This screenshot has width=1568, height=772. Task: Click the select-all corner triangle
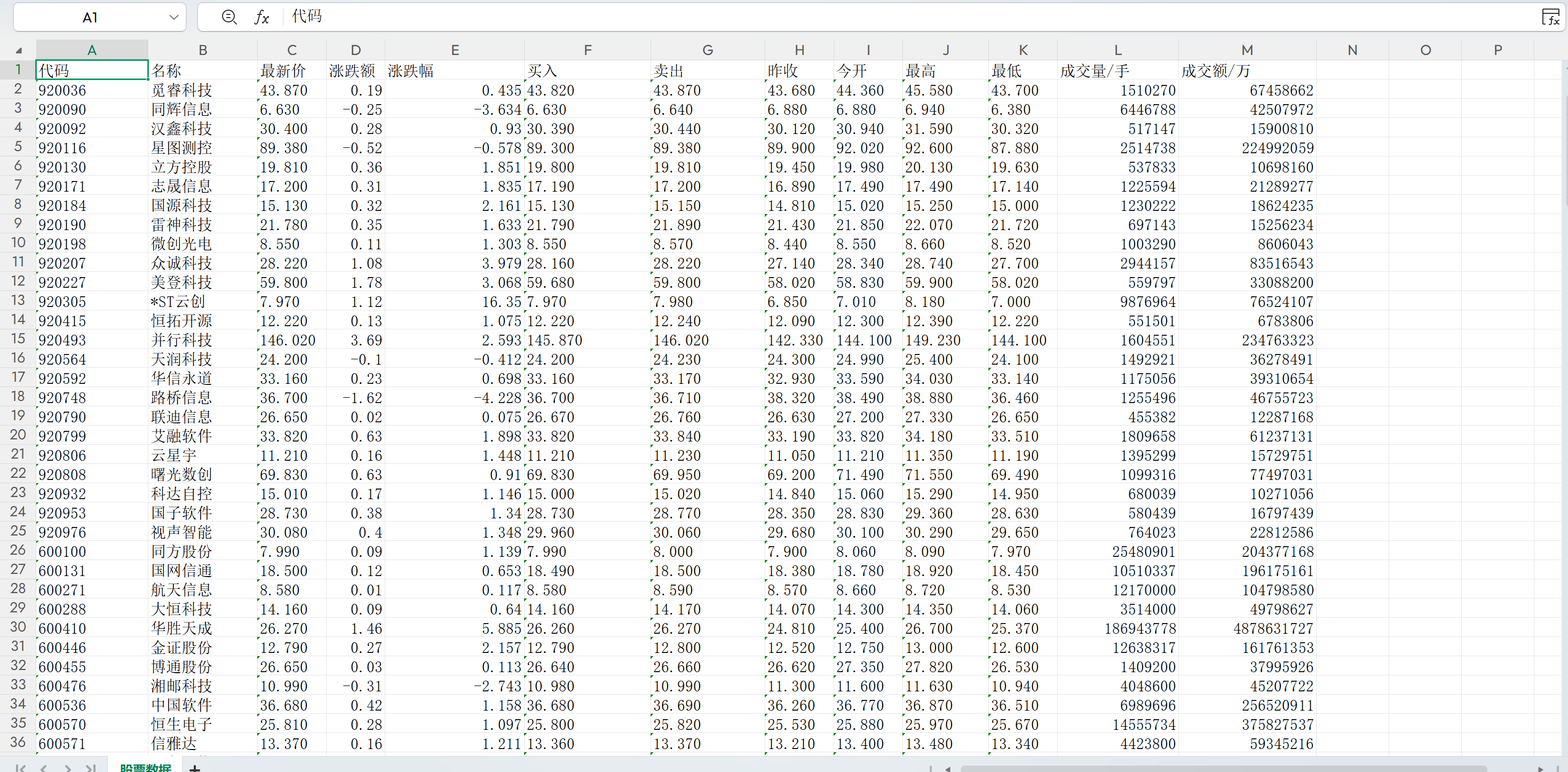(x=18, y=51)
